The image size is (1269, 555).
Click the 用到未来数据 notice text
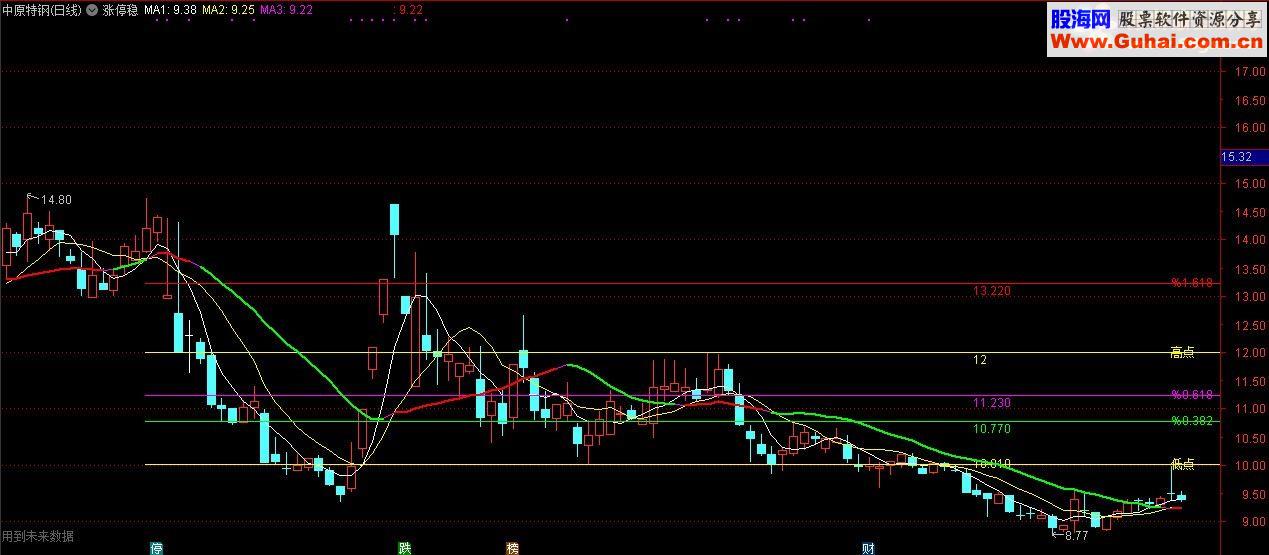point(38,536)
